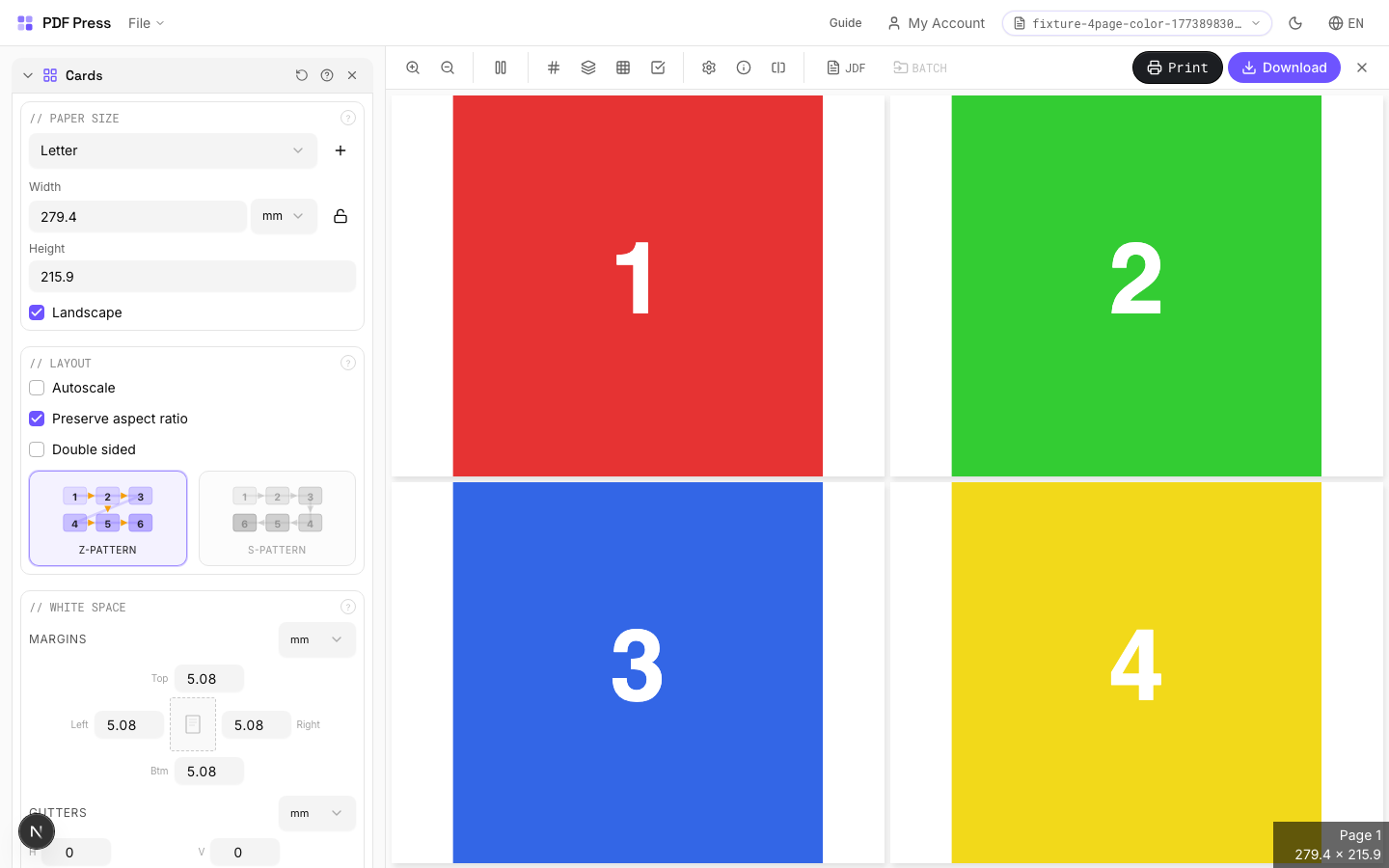The height and width of the screenshot is (868, 1389).
Task: Open the paper size dropdown showing Letter
Action: [x=173, y=150]
